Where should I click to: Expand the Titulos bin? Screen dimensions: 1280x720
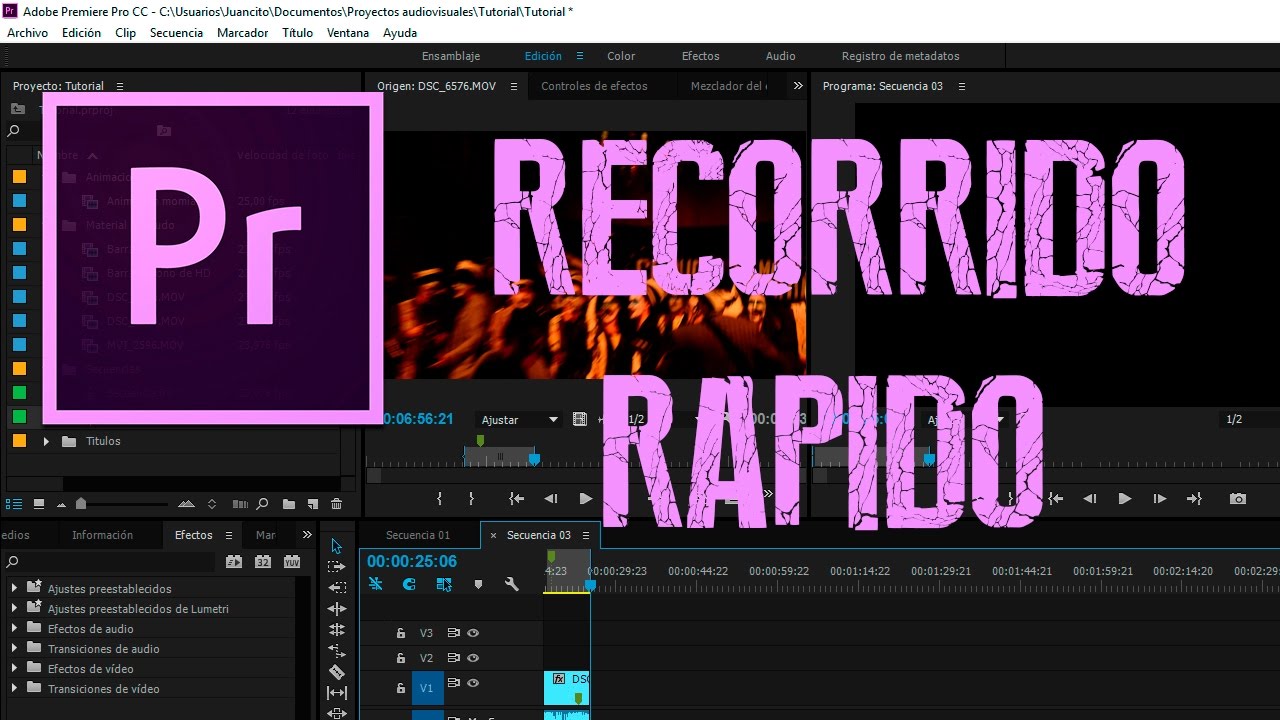click(46, 441)
